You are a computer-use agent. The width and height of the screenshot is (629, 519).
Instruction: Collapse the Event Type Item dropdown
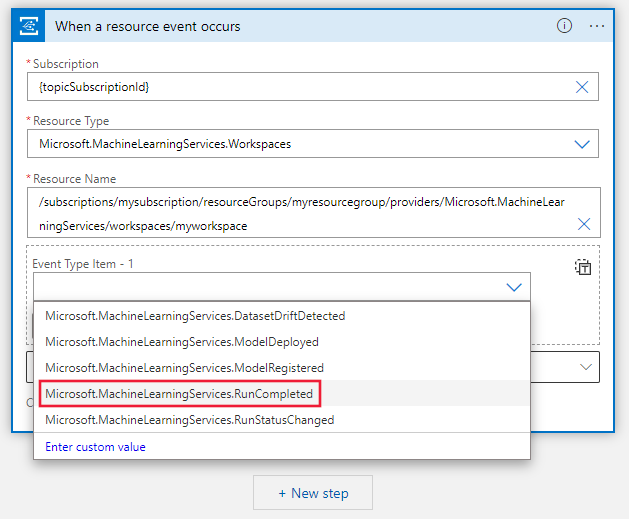click(x=514, y=287)
